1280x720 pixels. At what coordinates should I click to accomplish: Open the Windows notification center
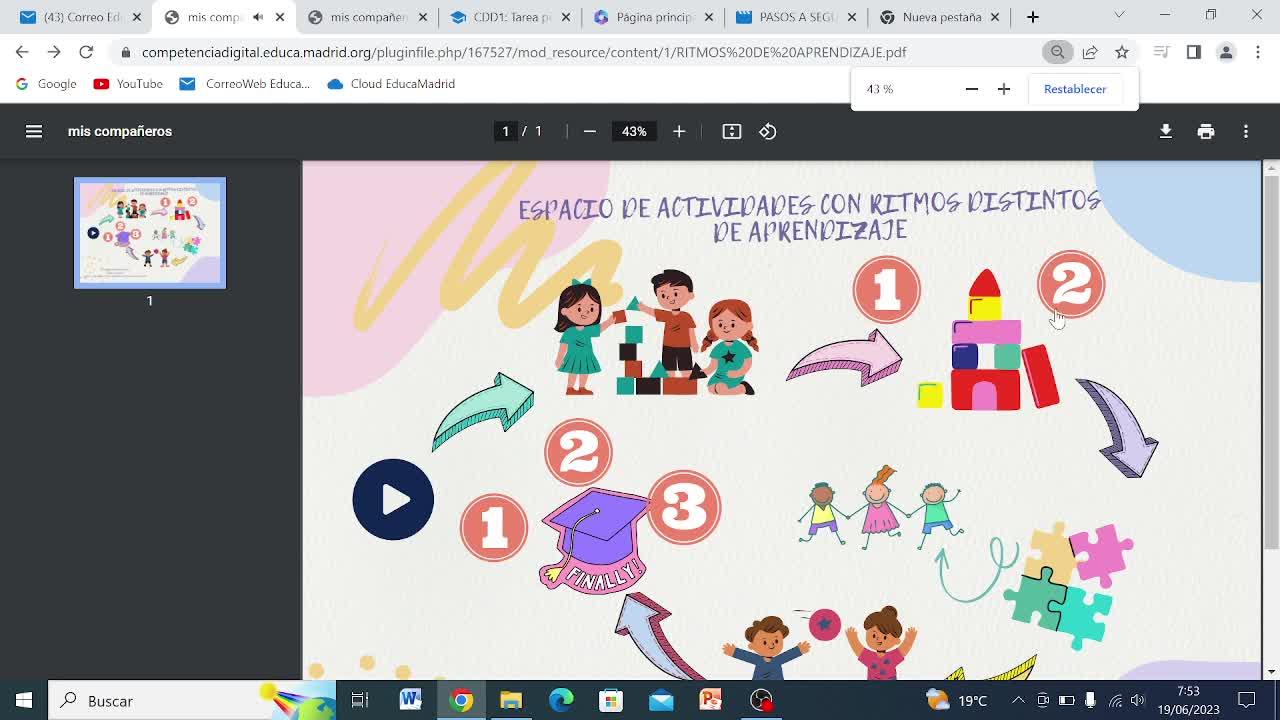click(x=1247, y=700)
